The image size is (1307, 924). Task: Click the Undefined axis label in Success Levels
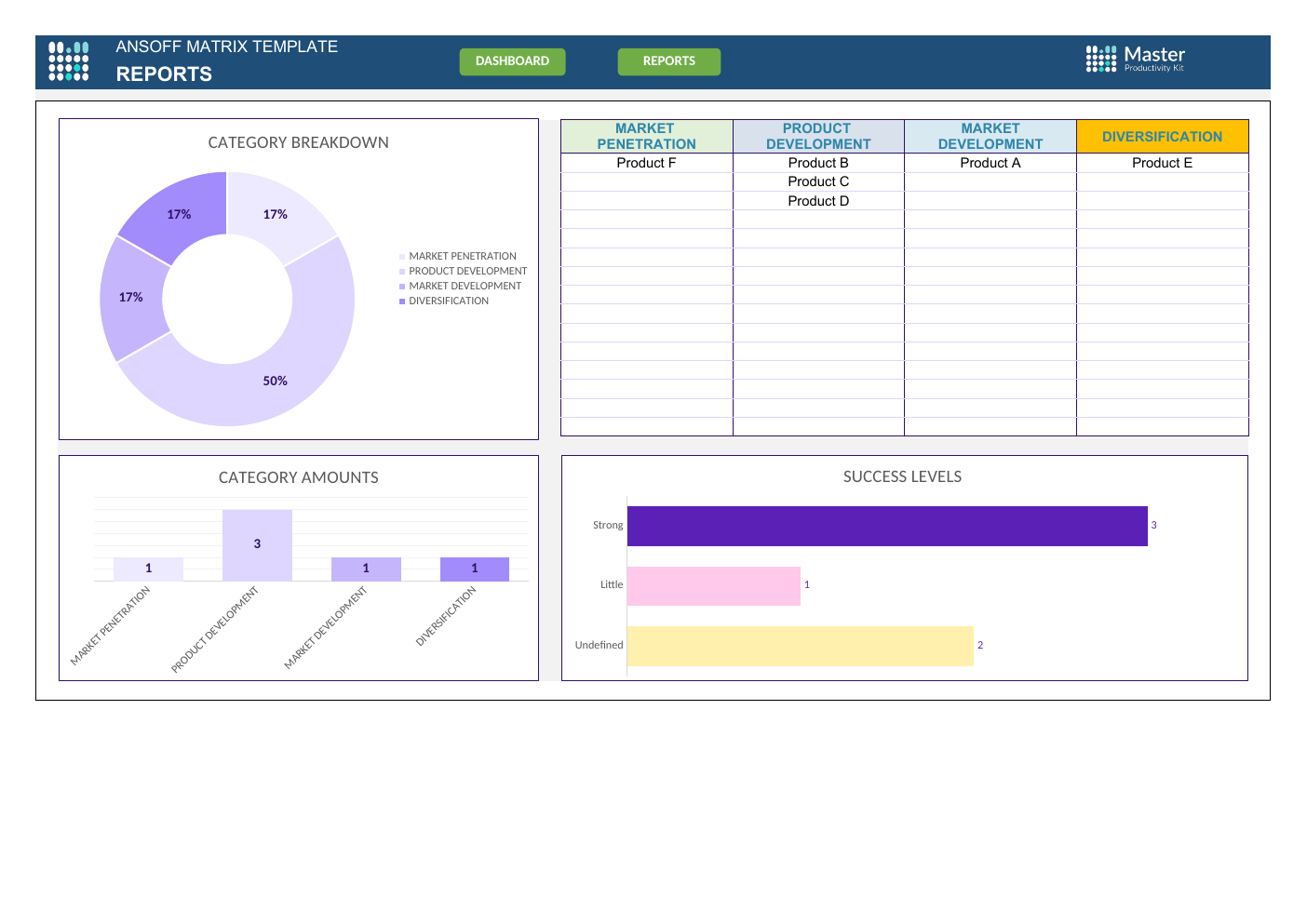point(599,646)
